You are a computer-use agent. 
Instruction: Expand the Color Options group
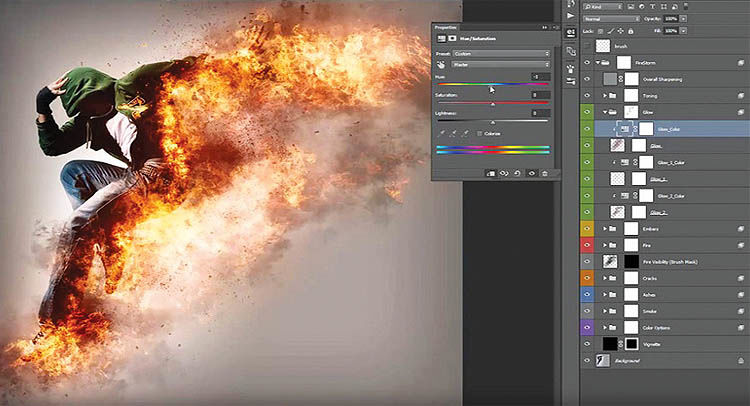coord(605,328)
